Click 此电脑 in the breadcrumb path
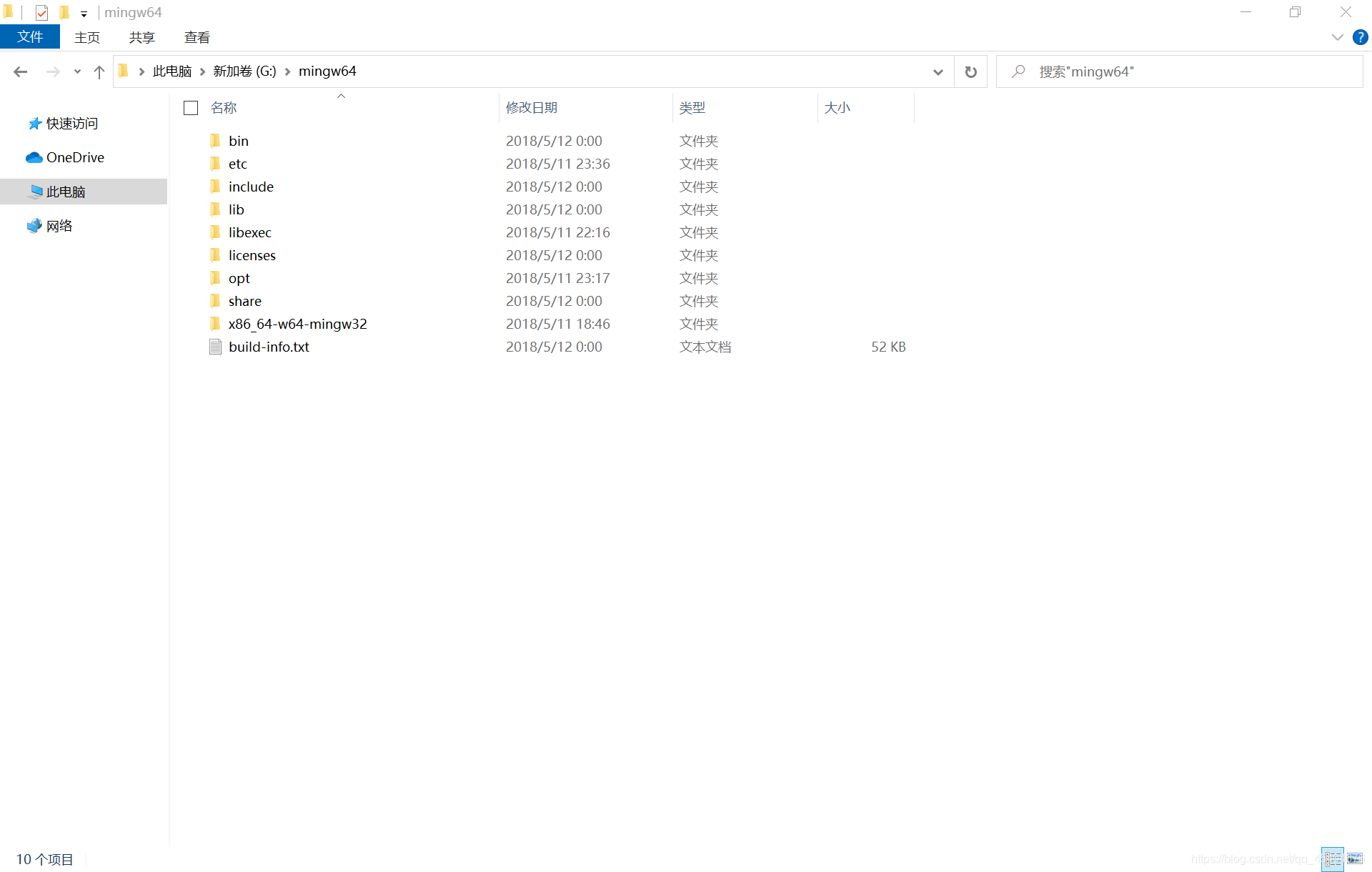The image size is (1372, 872). click(x=172, y=71)
